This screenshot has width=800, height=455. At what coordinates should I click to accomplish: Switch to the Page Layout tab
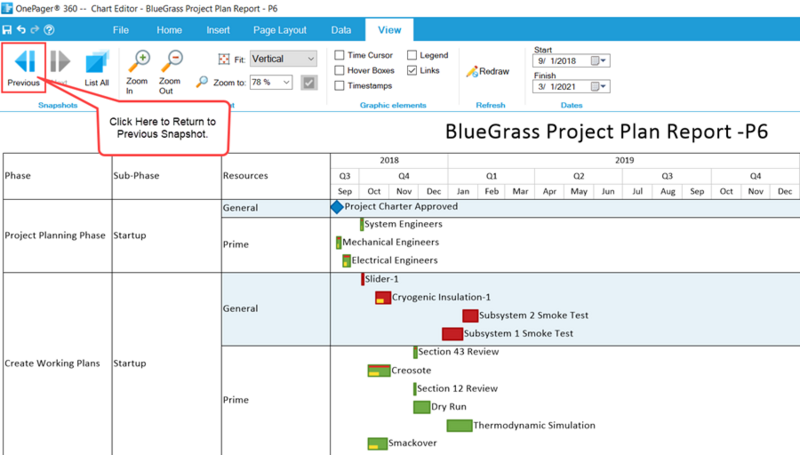(x=280, y=30)
